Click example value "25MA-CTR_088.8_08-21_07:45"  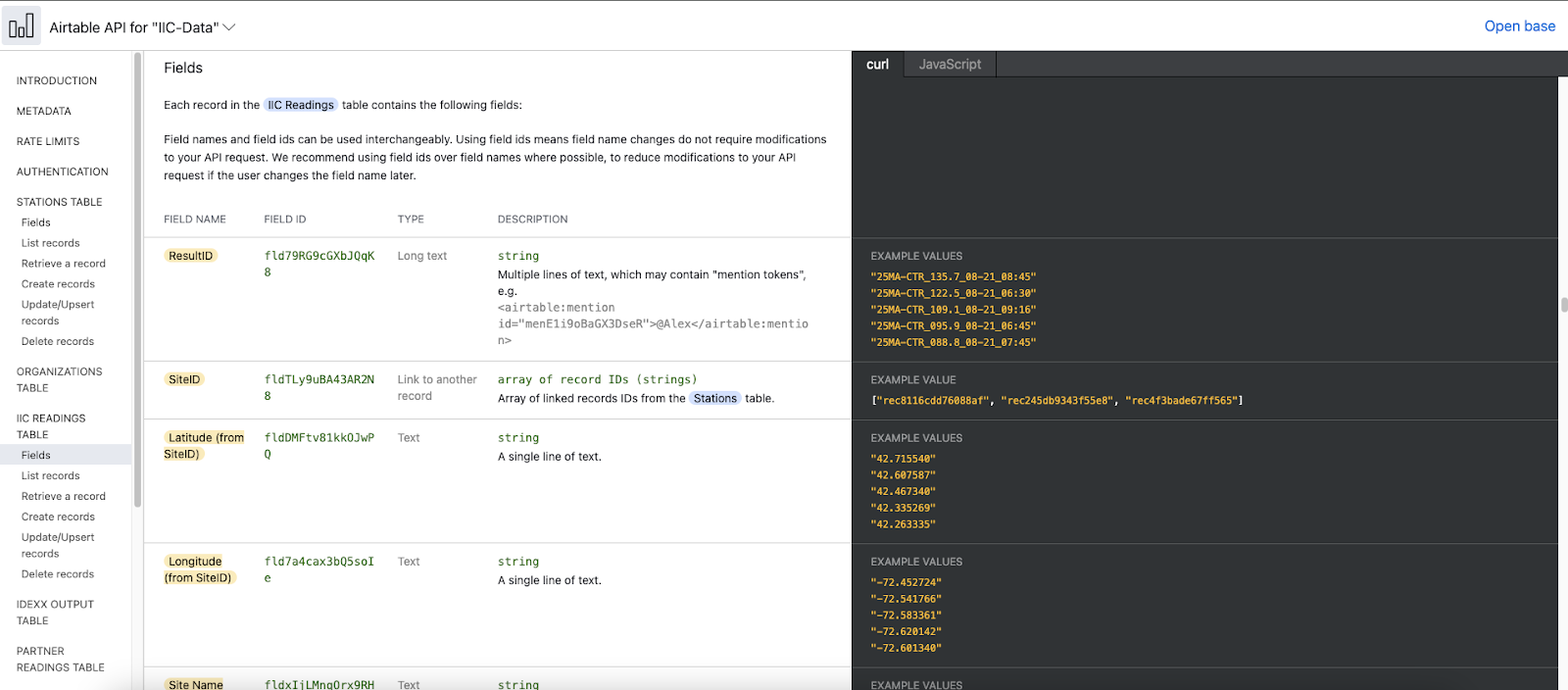click(x=954, y=343)
